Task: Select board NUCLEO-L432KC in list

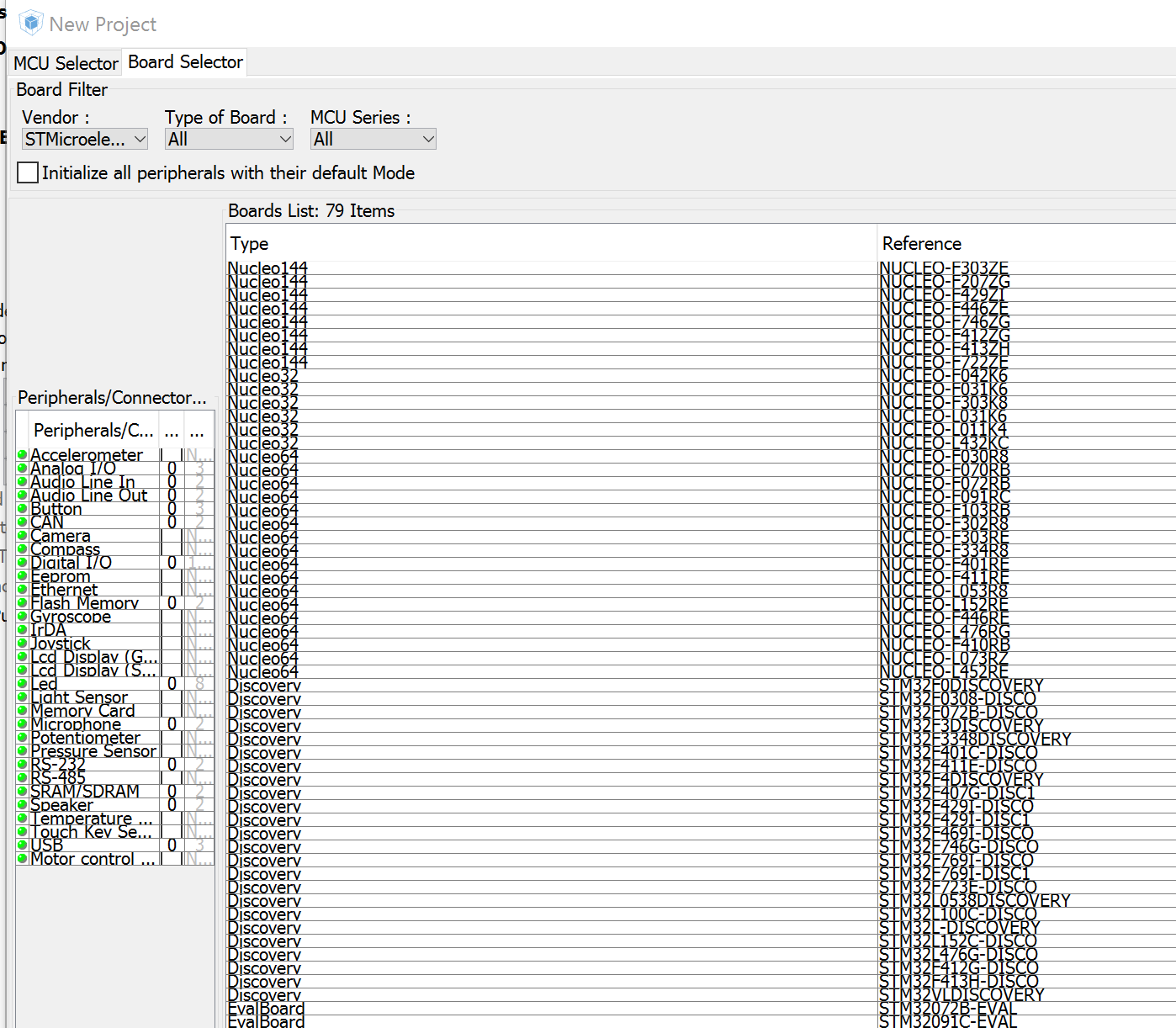Action: 702,443
